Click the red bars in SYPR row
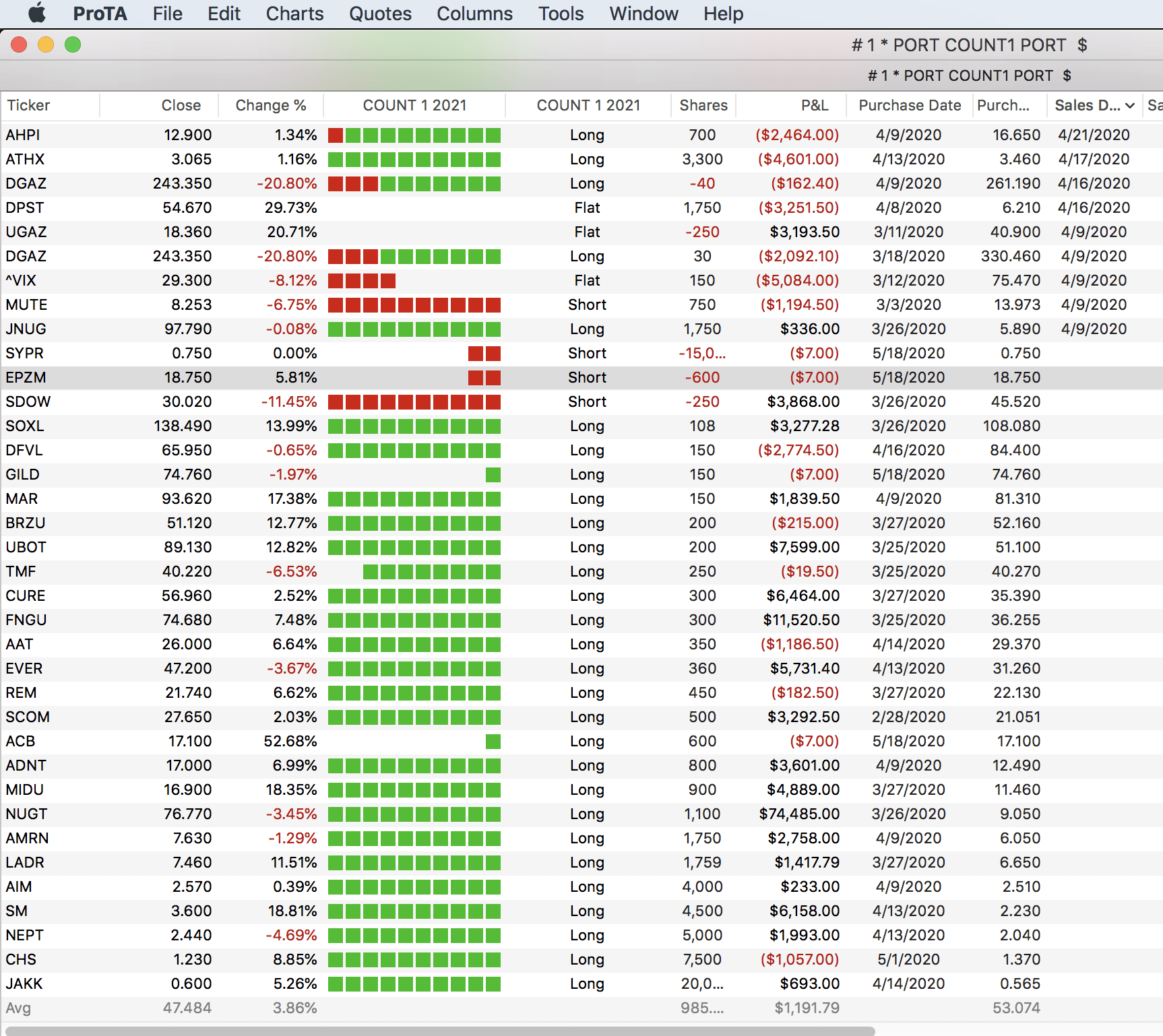 pyautogui.click(x=484, y=354)
